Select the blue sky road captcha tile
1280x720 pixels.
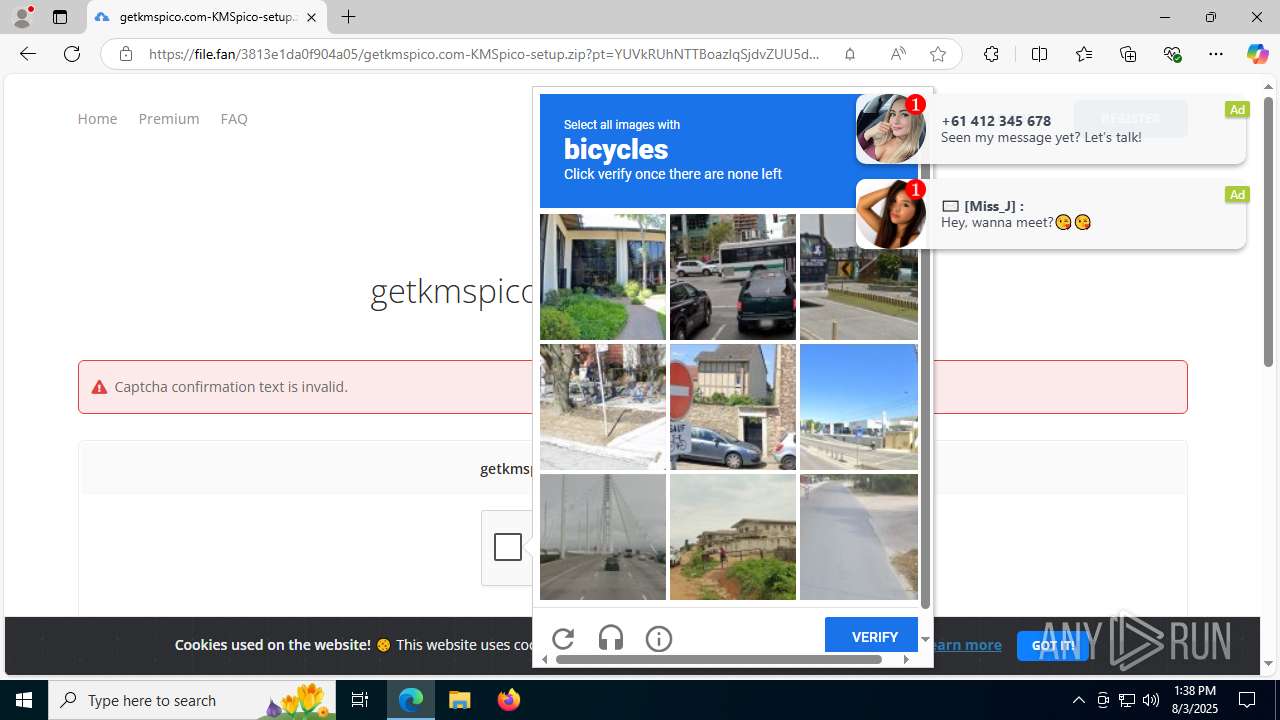click(859, 407)
